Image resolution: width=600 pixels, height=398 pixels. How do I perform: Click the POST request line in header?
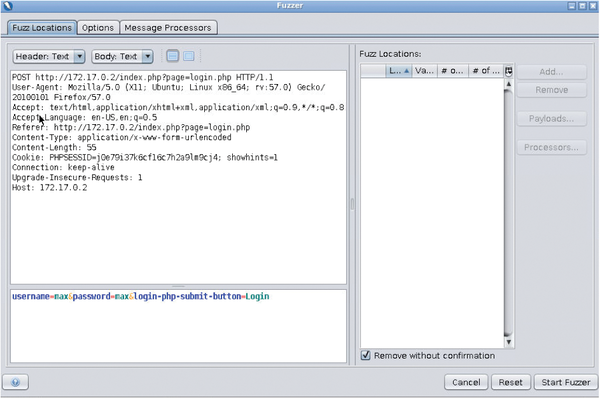(x=142, y=77)
